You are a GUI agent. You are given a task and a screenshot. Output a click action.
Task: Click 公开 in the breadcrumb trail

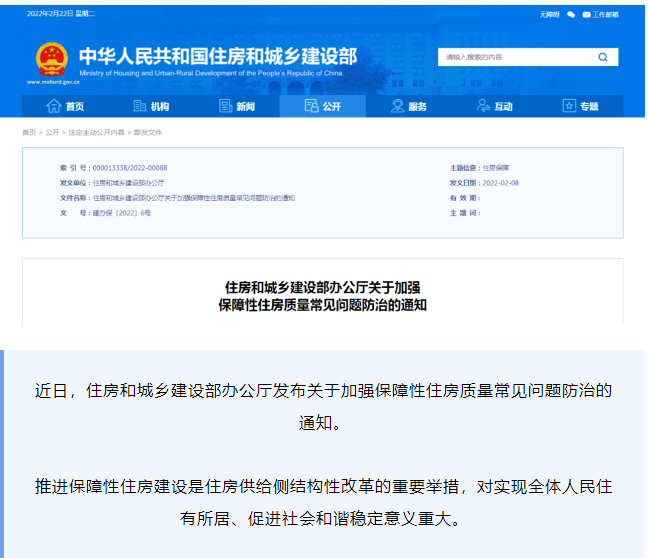(x=52, y=132)
